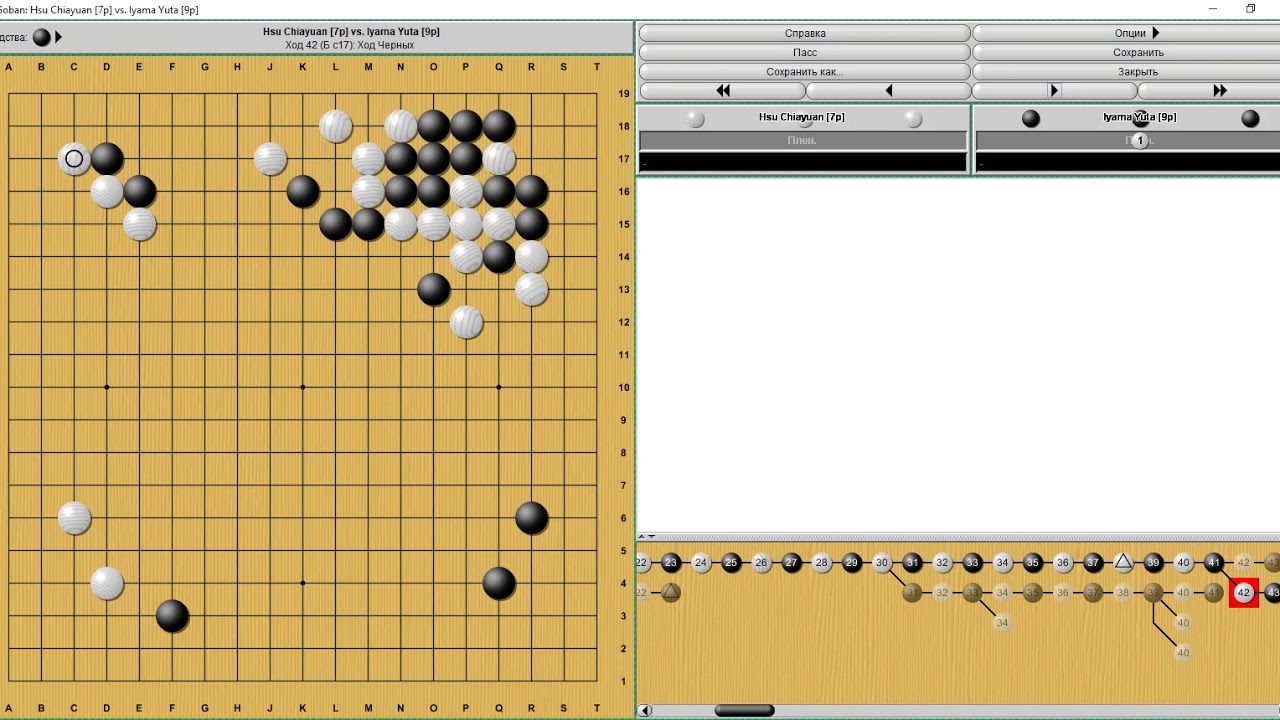Select branch move 34 below node 33
This screenshot has width=1280, height=720.
1002,623
